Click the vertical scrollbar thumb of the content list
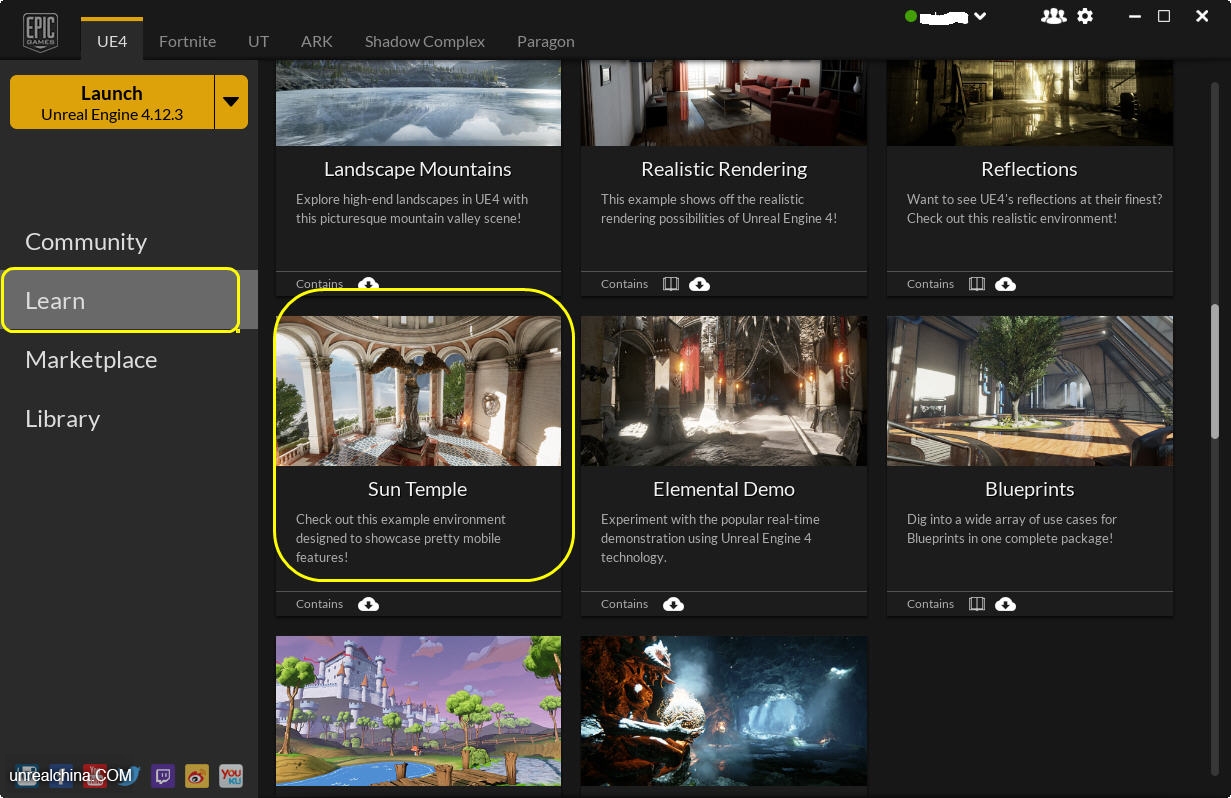 [x=1215, y=370]
